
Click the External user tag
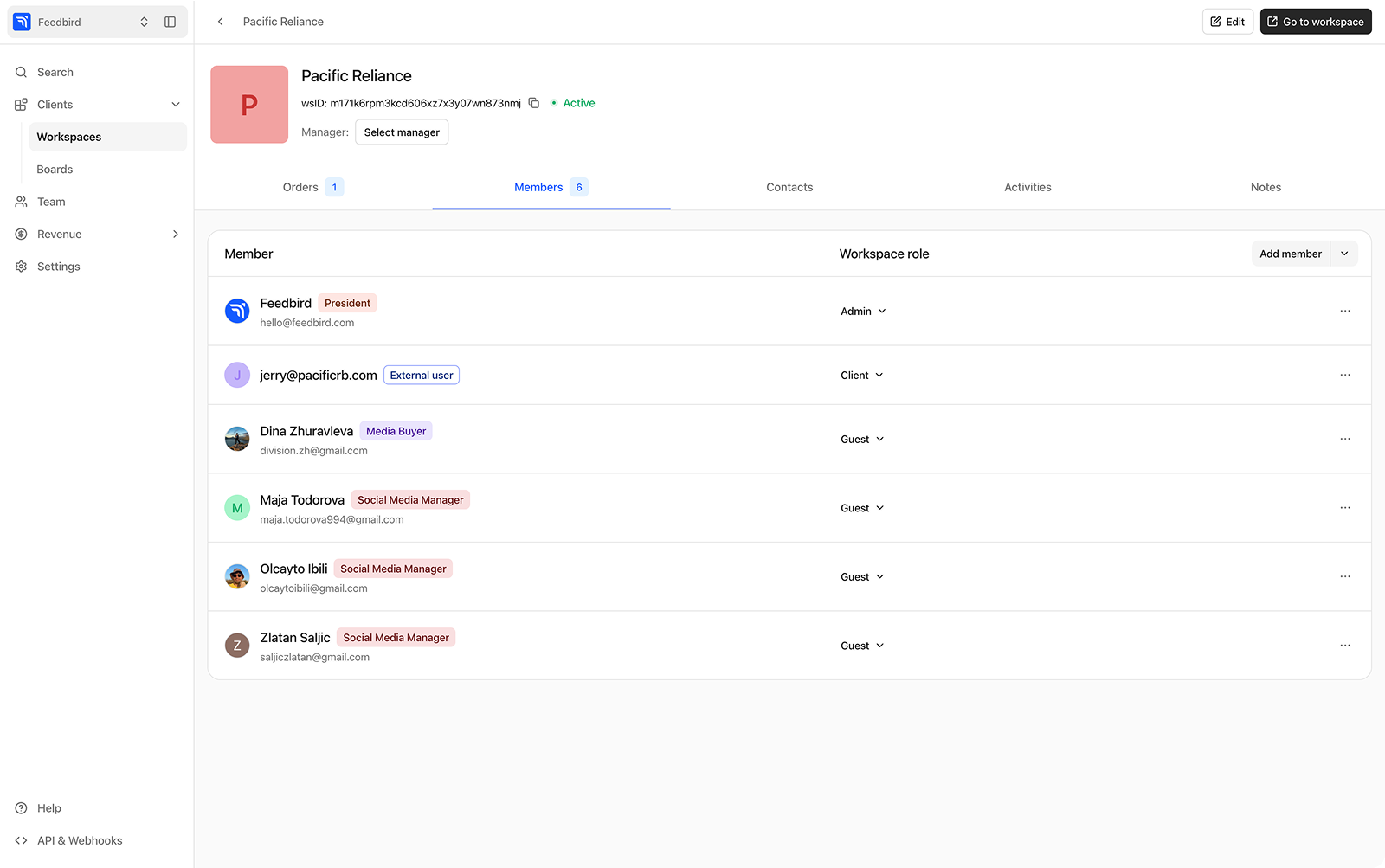tap(422, 376)
